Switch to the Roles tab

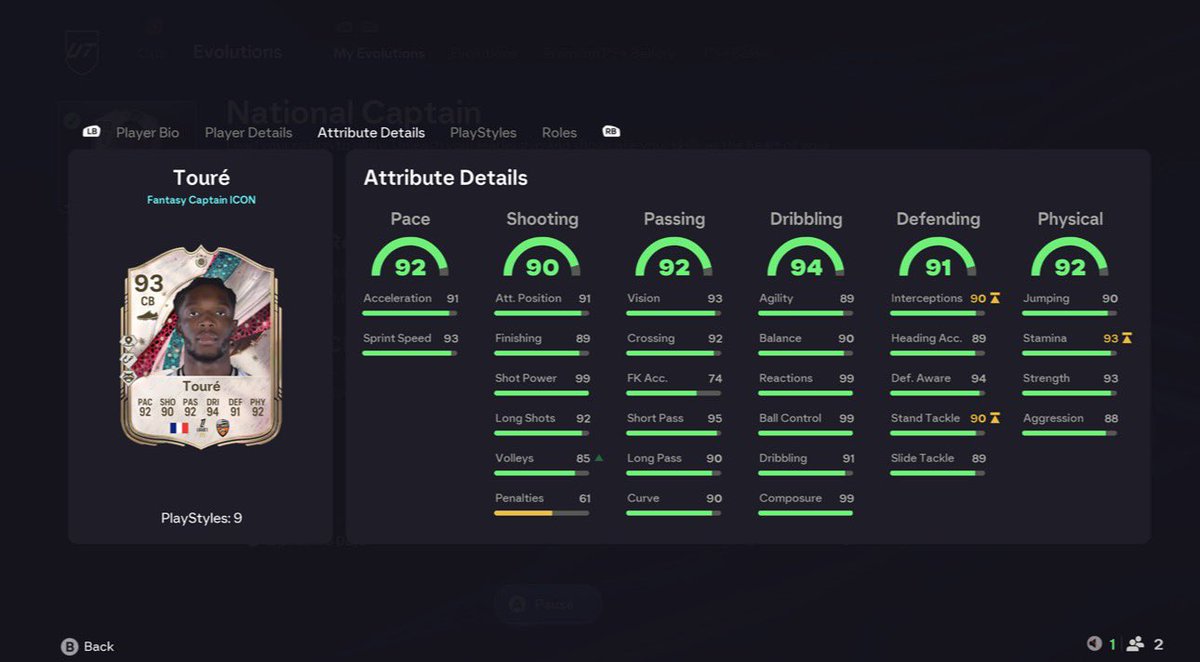[559, 132]
